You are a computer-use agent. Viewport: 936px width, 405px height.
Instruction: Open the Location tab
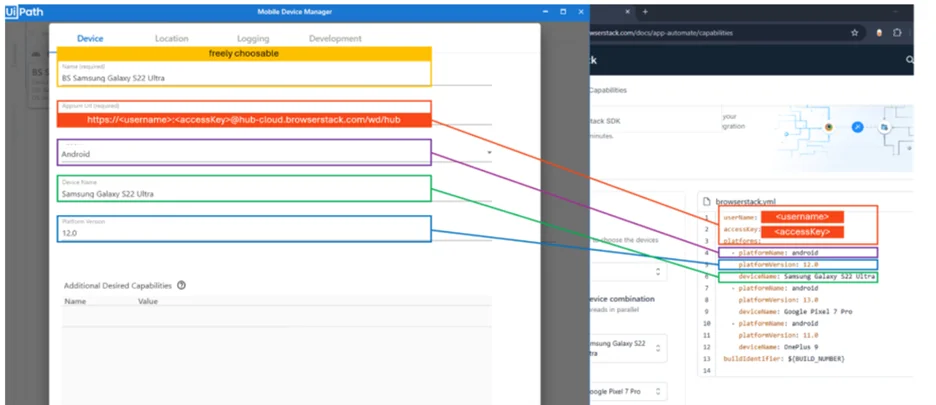171,38
